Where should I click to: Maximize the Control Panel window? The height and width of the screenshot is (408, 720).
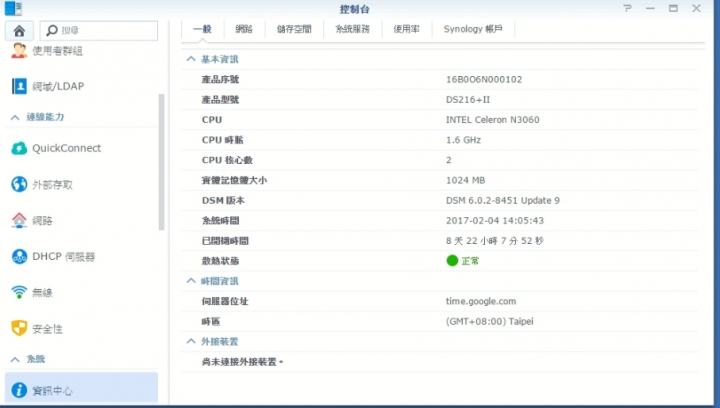pos(673,8)
